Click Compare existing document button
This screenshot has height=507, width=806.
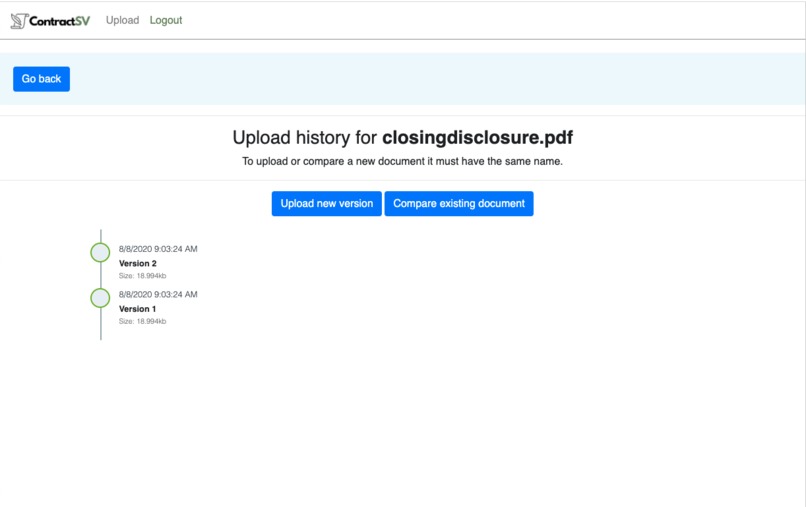[x=459, y=204]
